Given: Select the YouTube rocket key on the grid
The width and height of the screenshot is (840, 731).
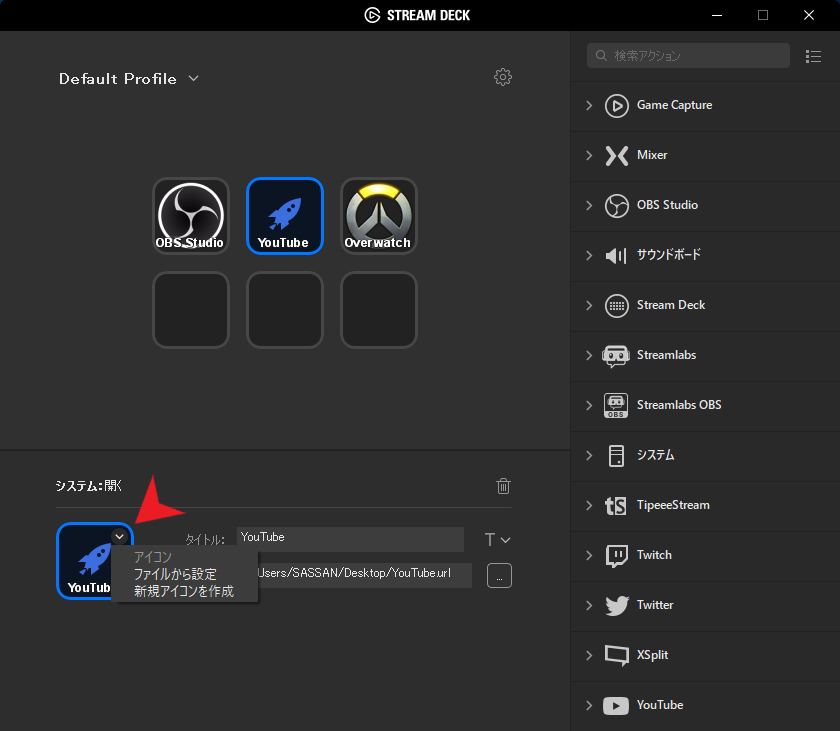Looking at the screenshot, I should [284, 216].
